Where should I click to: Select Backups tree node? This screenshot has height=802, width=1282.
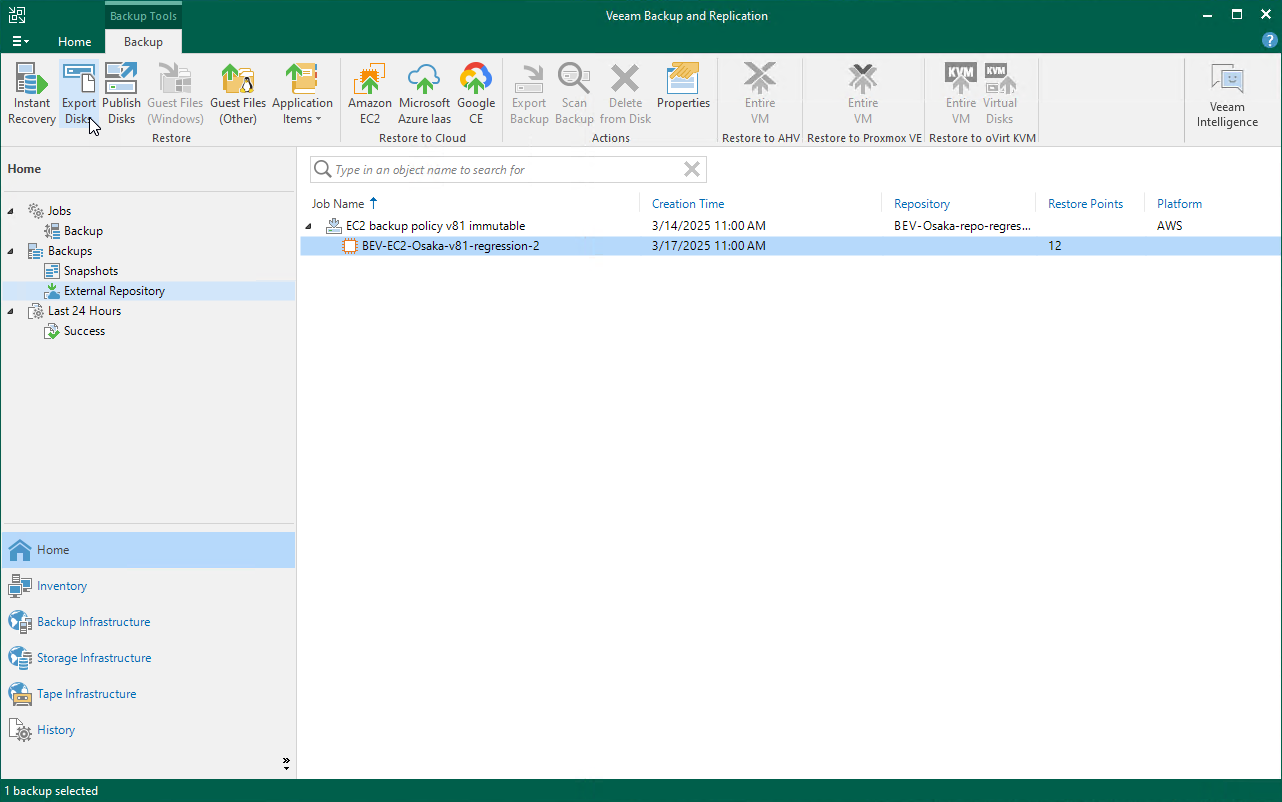70,251
